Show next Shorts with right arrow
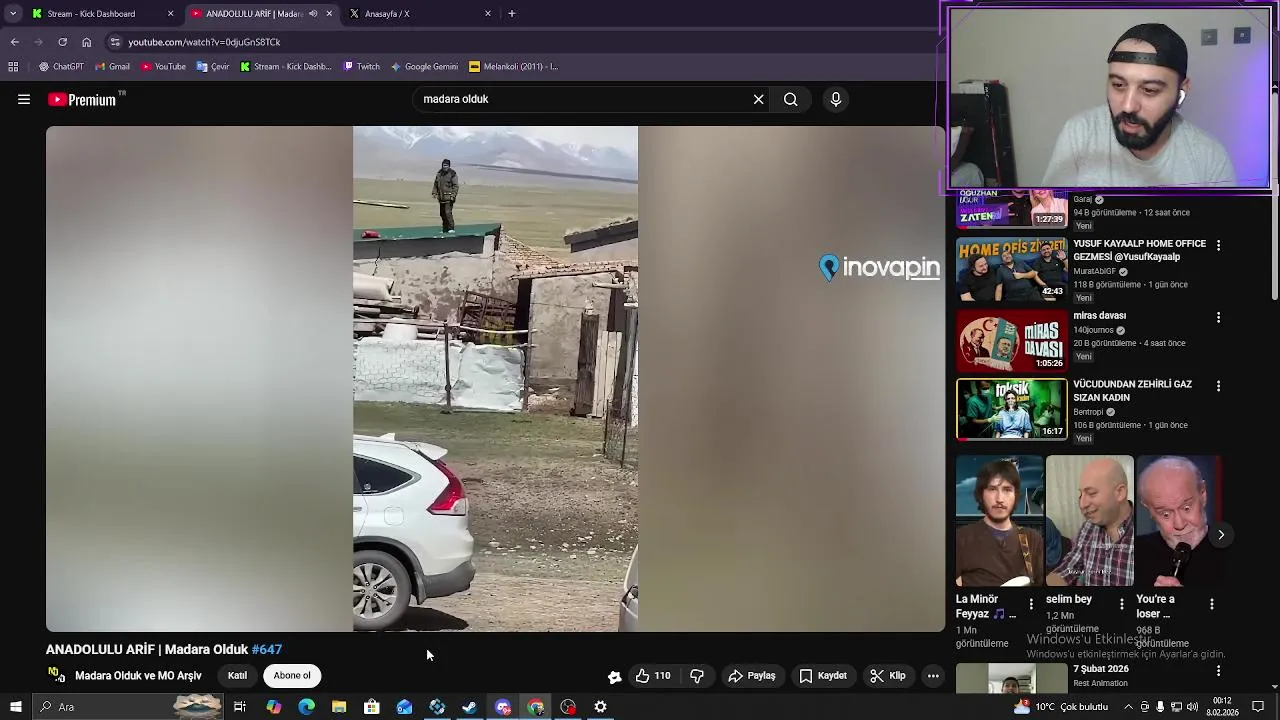 coord(1221,535)
